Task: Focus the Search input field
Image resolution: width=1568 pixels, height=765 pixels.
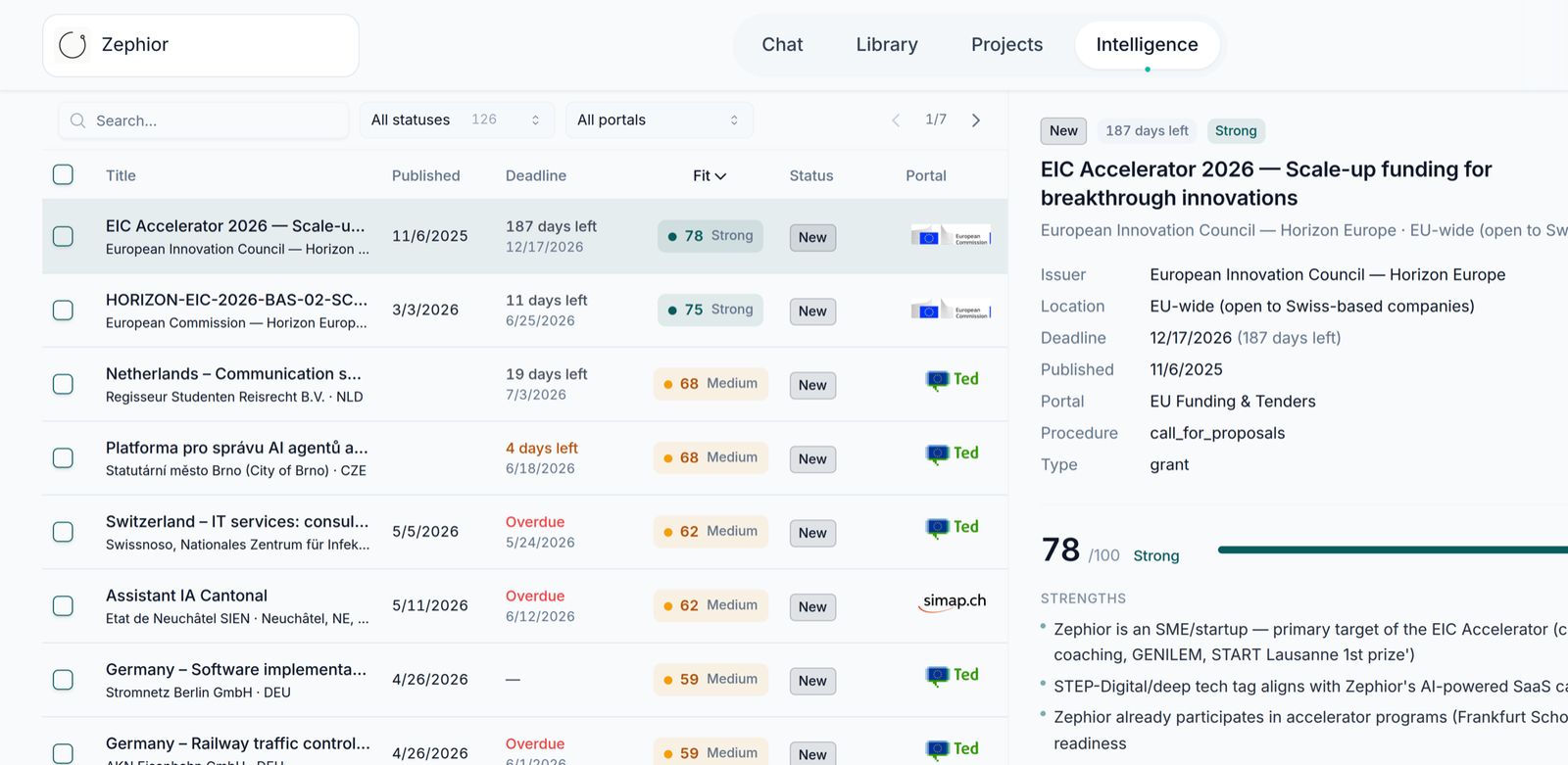Action: click(x=204, y=120)
